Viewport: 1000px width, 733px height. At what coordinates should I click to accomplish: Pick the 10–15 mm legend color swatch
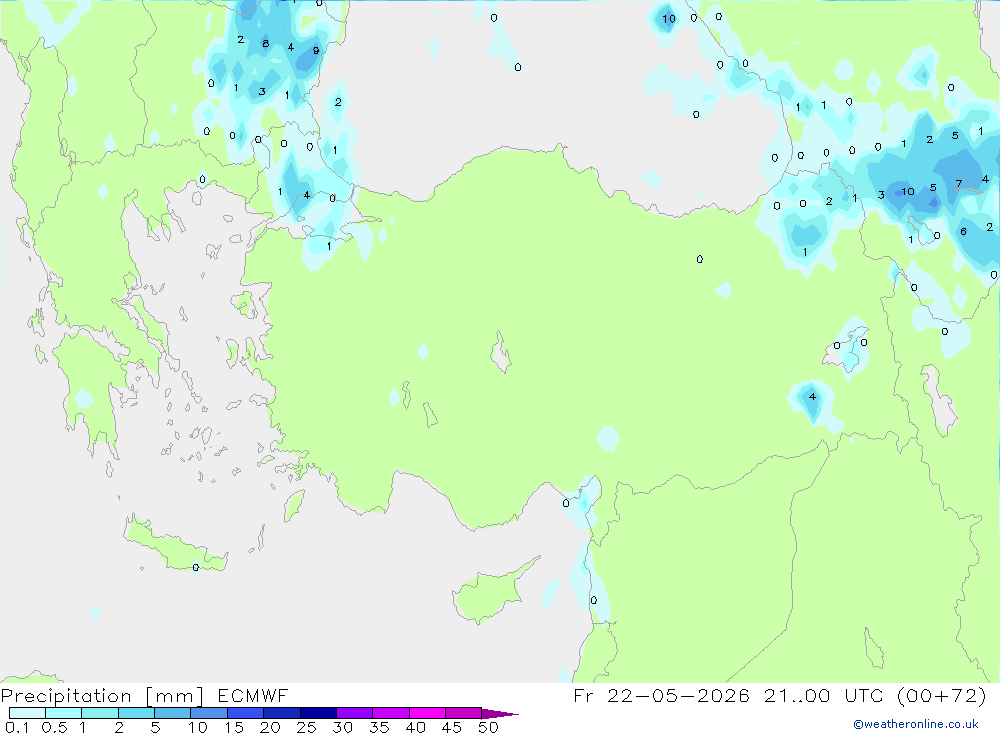coord(209,713)
